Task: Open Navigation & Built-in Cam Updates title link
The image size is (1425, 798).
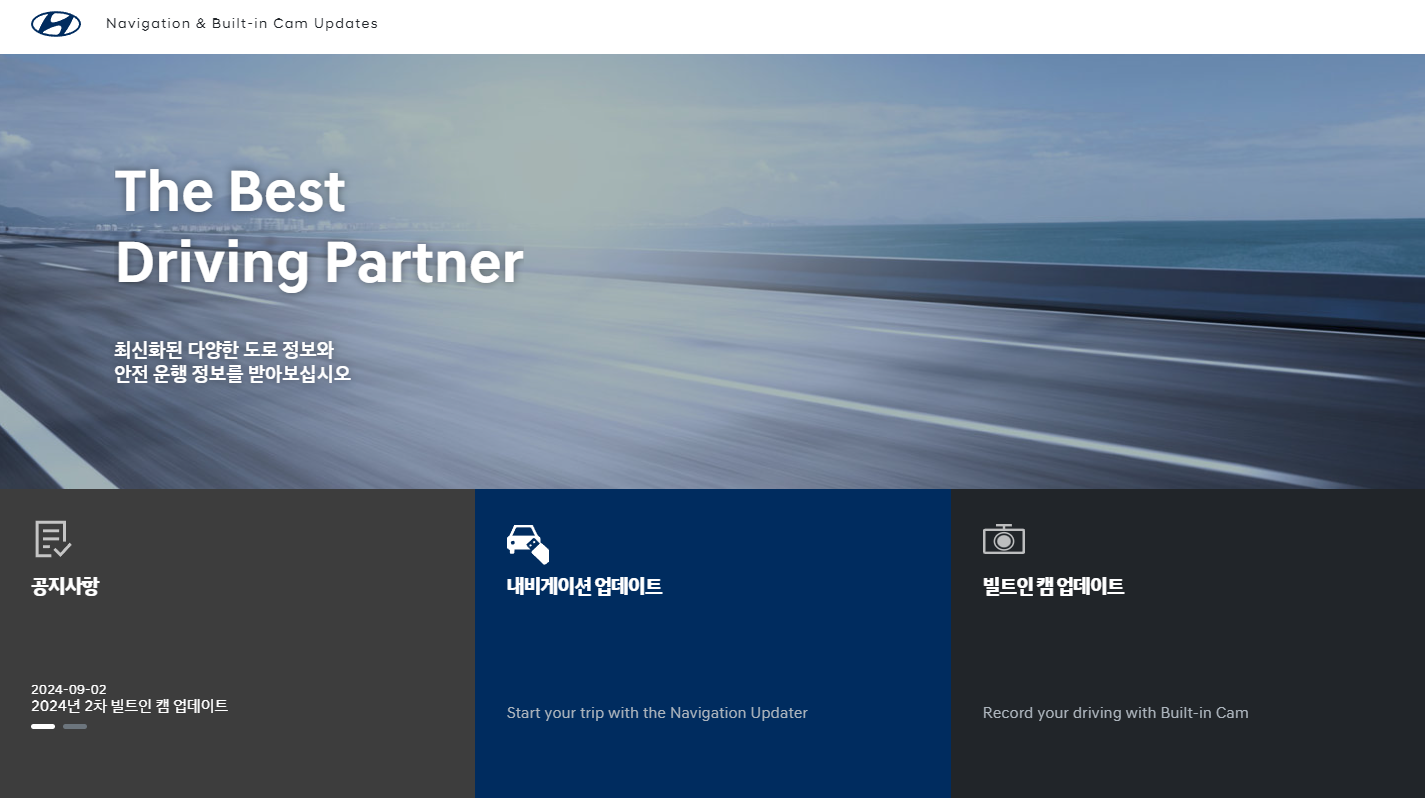Action: click(x=242, y=23)
